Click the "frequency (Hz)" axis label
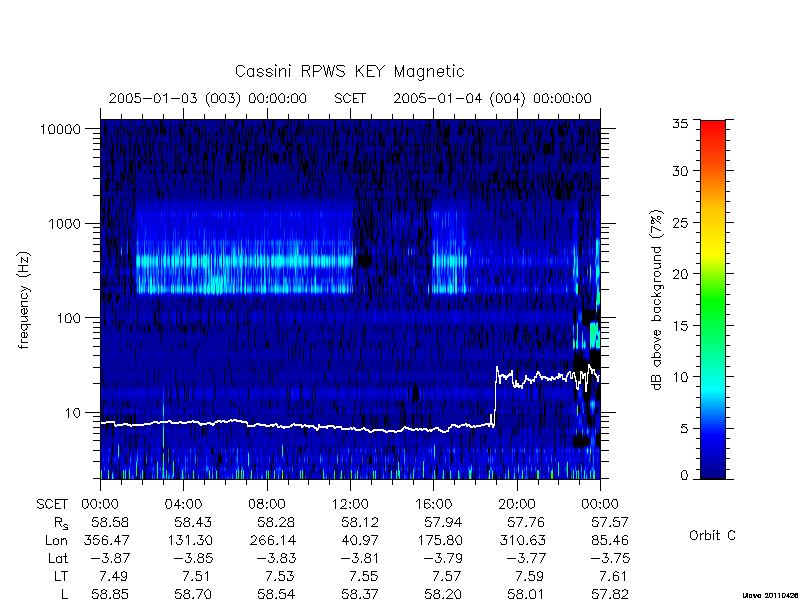Viewport: 800px width, 600px height. [x=23, y=300]
